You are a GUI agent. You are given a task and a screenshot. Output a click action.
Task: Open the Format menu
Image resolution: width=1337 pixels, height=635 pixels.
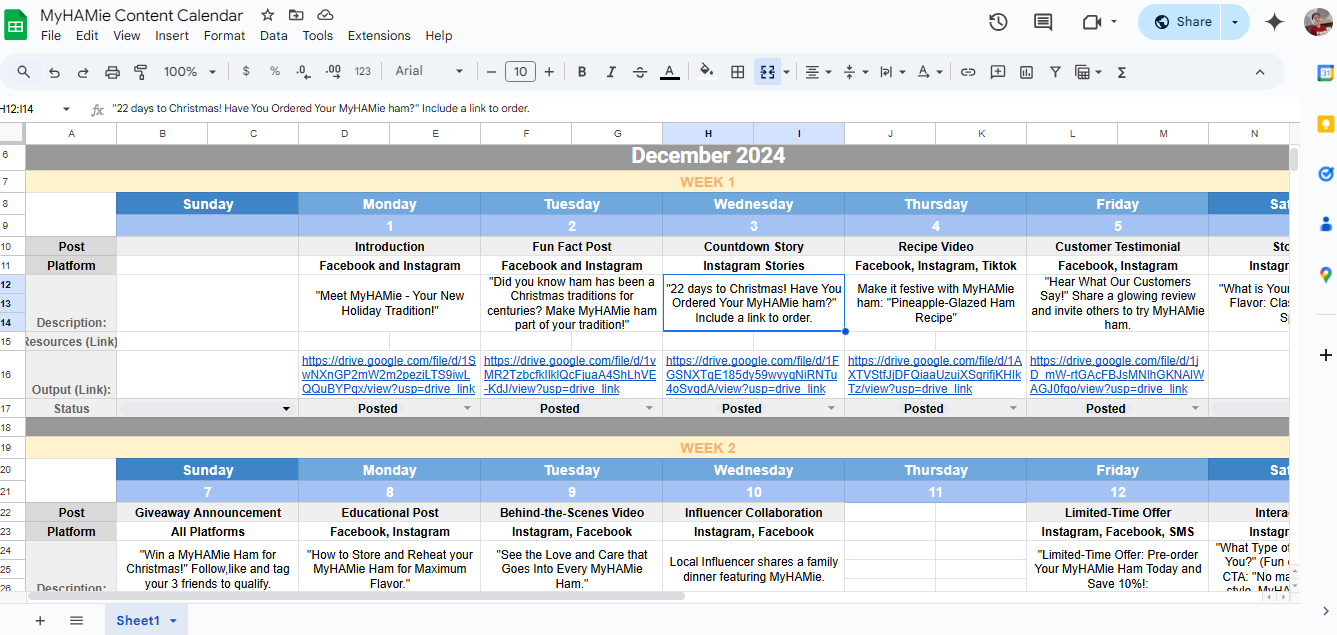point(224,35)
